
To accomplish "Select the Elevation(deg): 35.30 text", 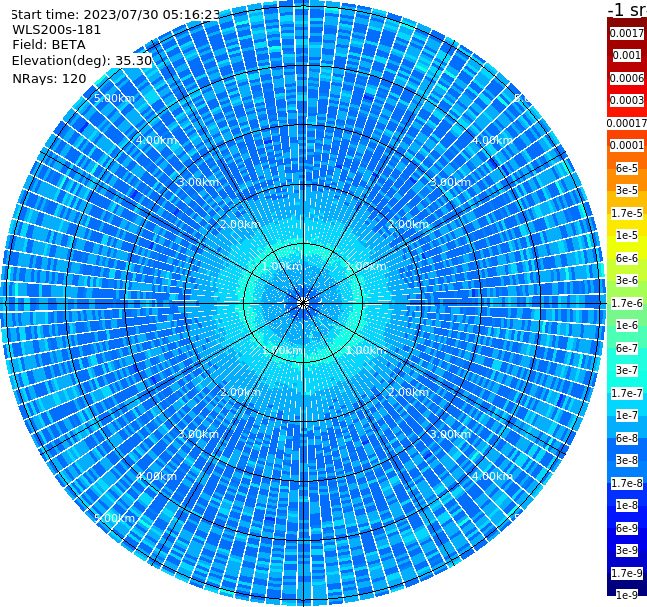I will [82, 61].
